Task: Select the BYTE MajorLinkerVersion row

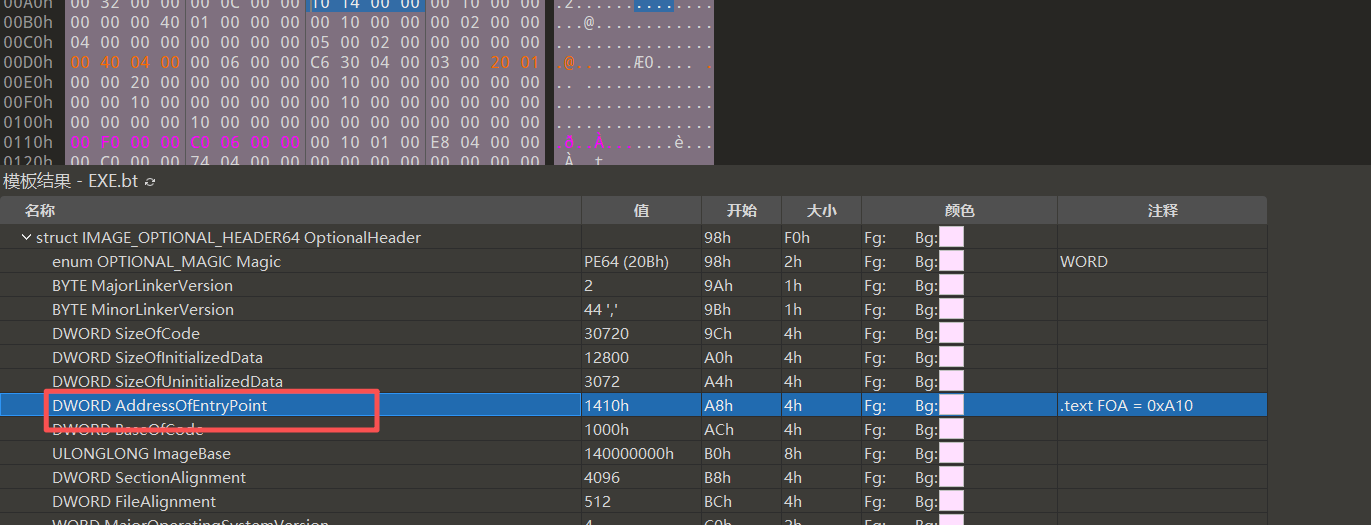Action: coord(142,286)
